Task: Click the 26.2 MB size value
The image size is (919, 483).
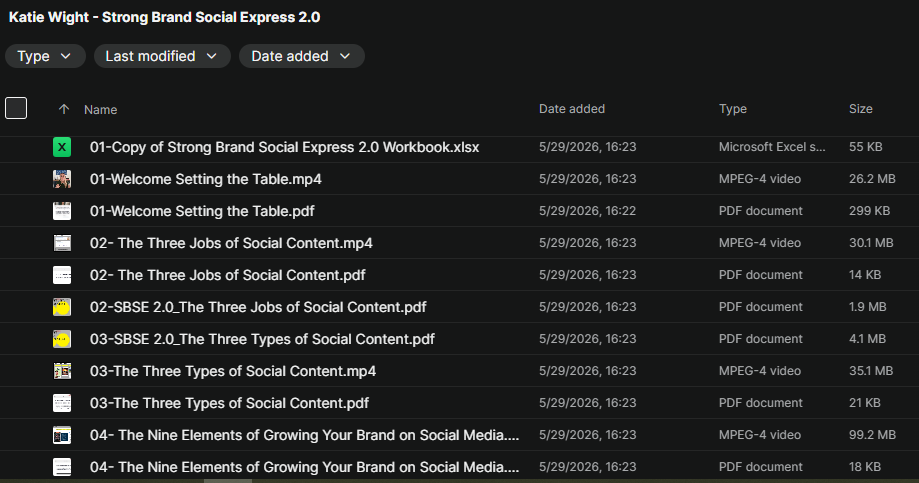Action: [x=872, y=179]
